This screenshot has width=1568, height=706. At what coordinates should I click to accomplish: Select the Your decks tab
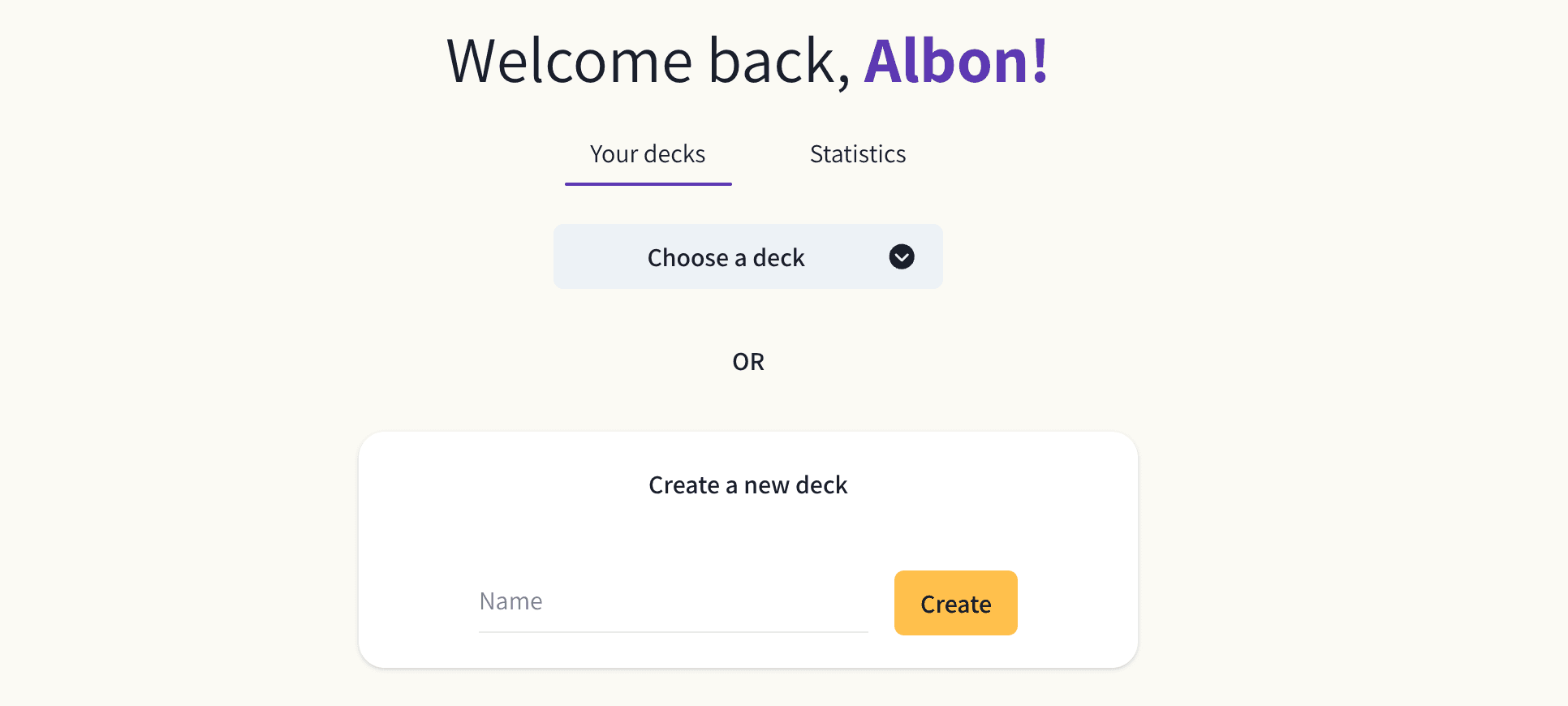pyautogui.click(x=647, y=153)
